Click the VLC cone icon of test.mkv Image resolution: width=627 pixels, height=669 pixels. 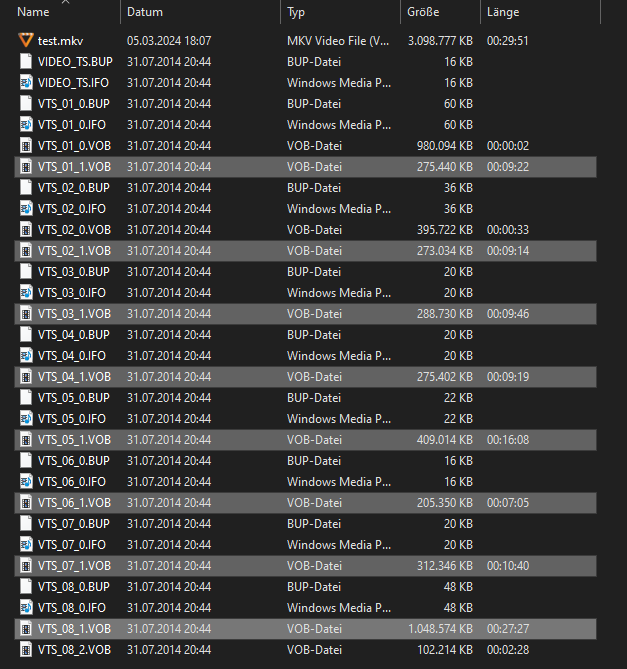(26, 41)
